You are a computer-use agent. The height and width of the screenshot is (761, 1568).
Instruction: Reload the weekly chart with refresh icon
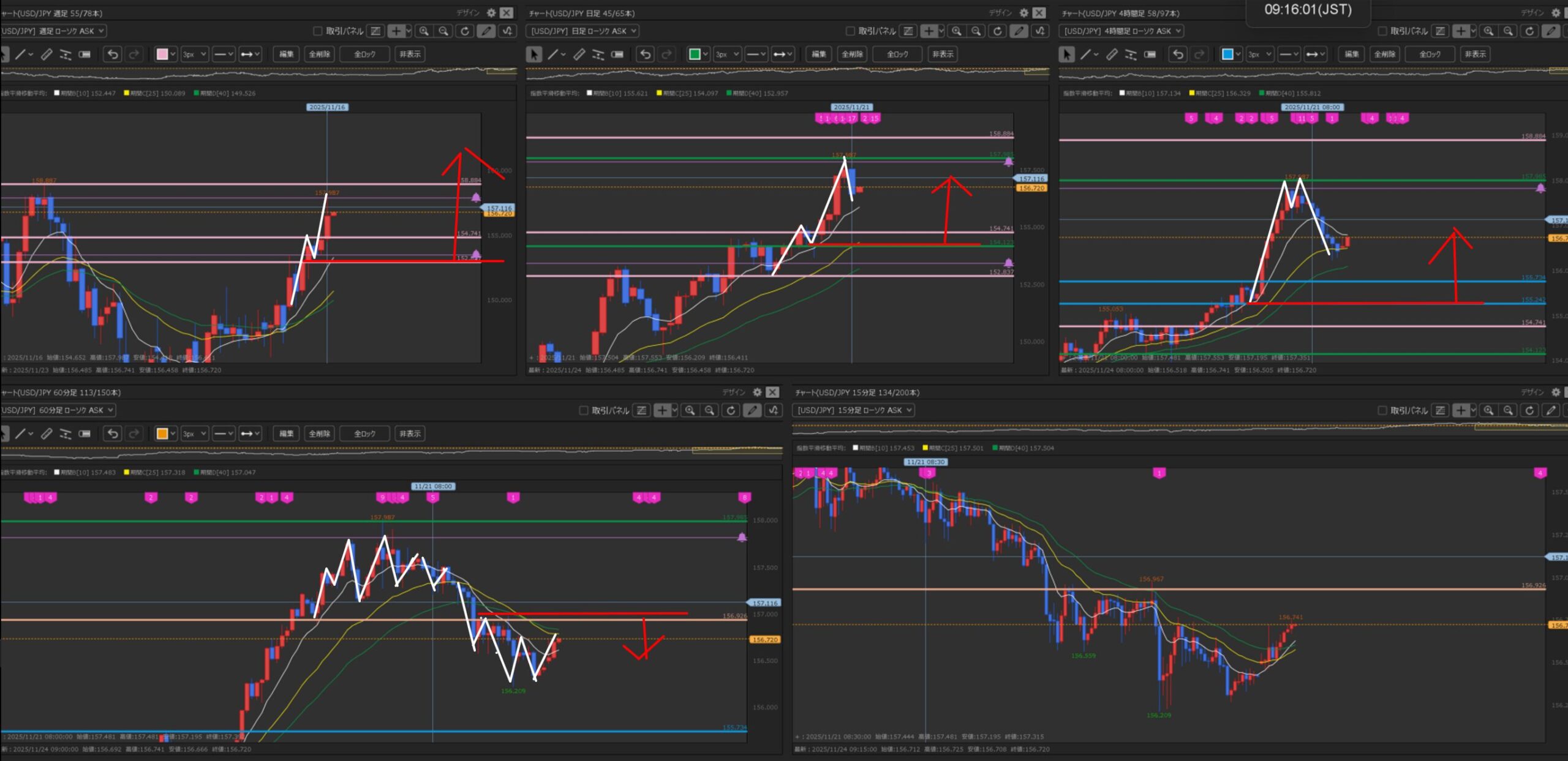(x=465, y=31)
